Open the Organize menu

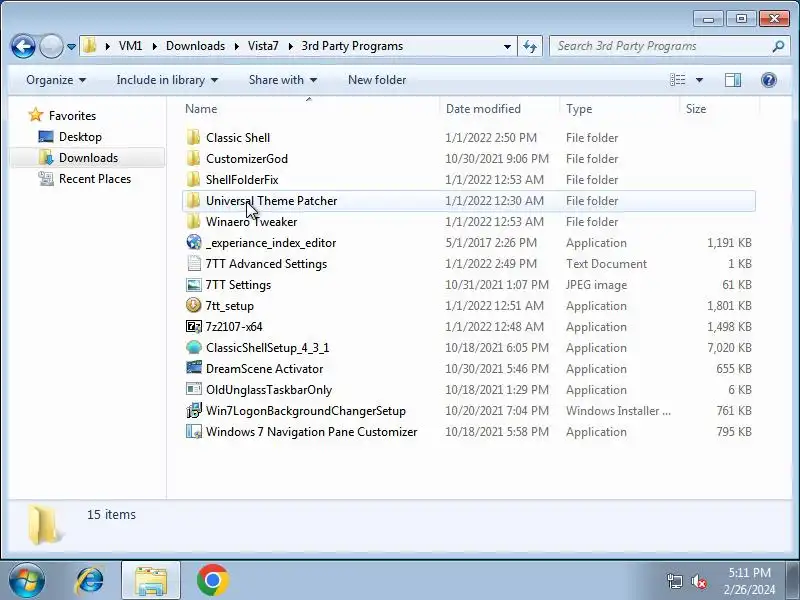[x=56, y=80]
